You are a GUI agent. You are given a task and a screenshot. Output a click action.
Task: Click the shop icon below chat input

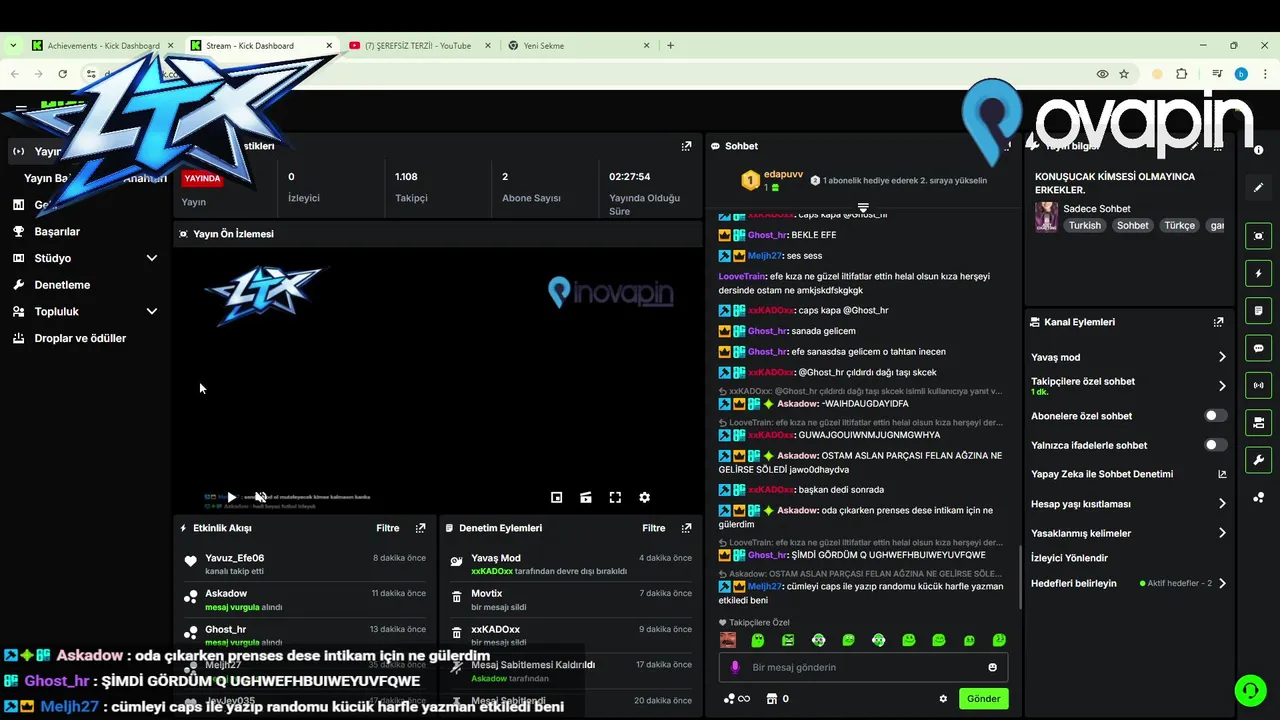tap(772, 699)
